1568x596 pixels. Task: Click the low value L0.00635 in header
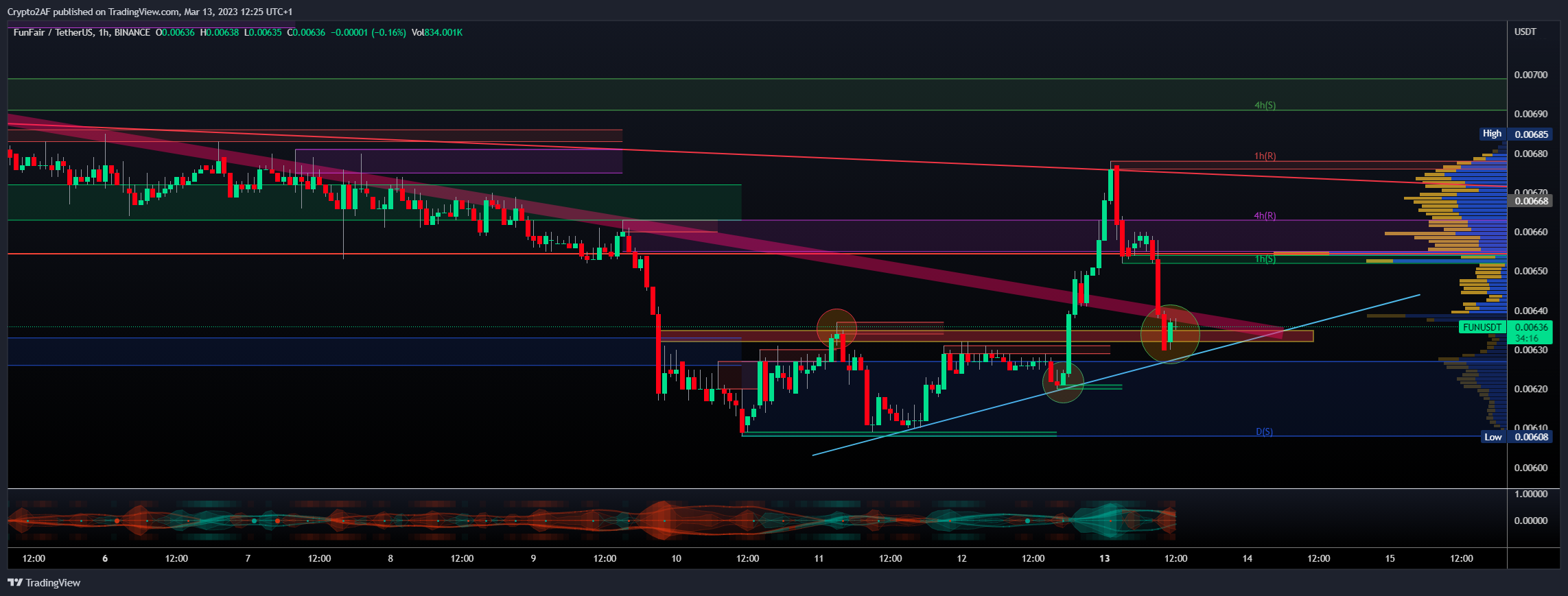[263, 32]
